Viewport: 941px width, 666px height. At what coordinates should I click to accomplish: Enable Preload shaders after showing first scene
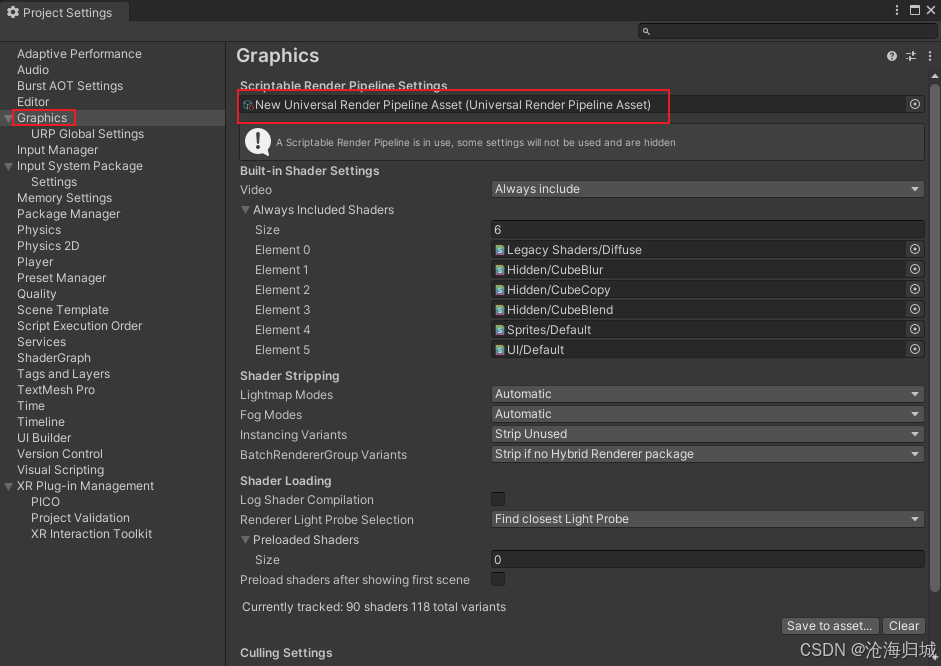pos(498,579)
